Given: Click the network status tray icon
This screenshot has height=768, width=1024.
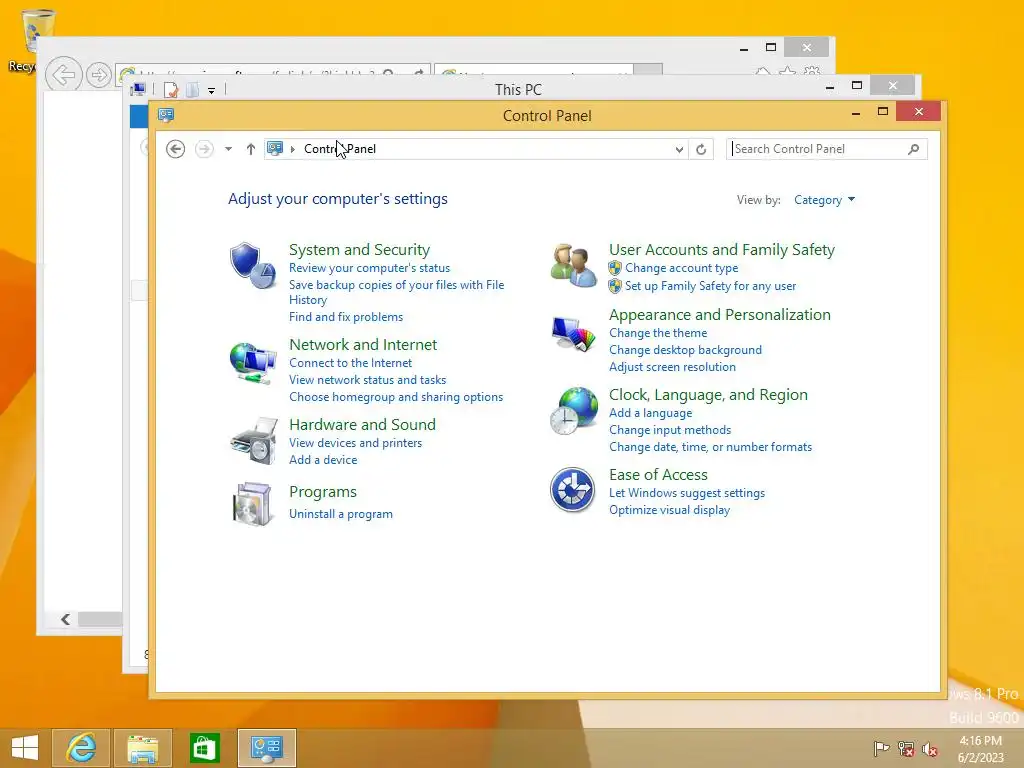Looking at the screenshot, I should (906, 748).
